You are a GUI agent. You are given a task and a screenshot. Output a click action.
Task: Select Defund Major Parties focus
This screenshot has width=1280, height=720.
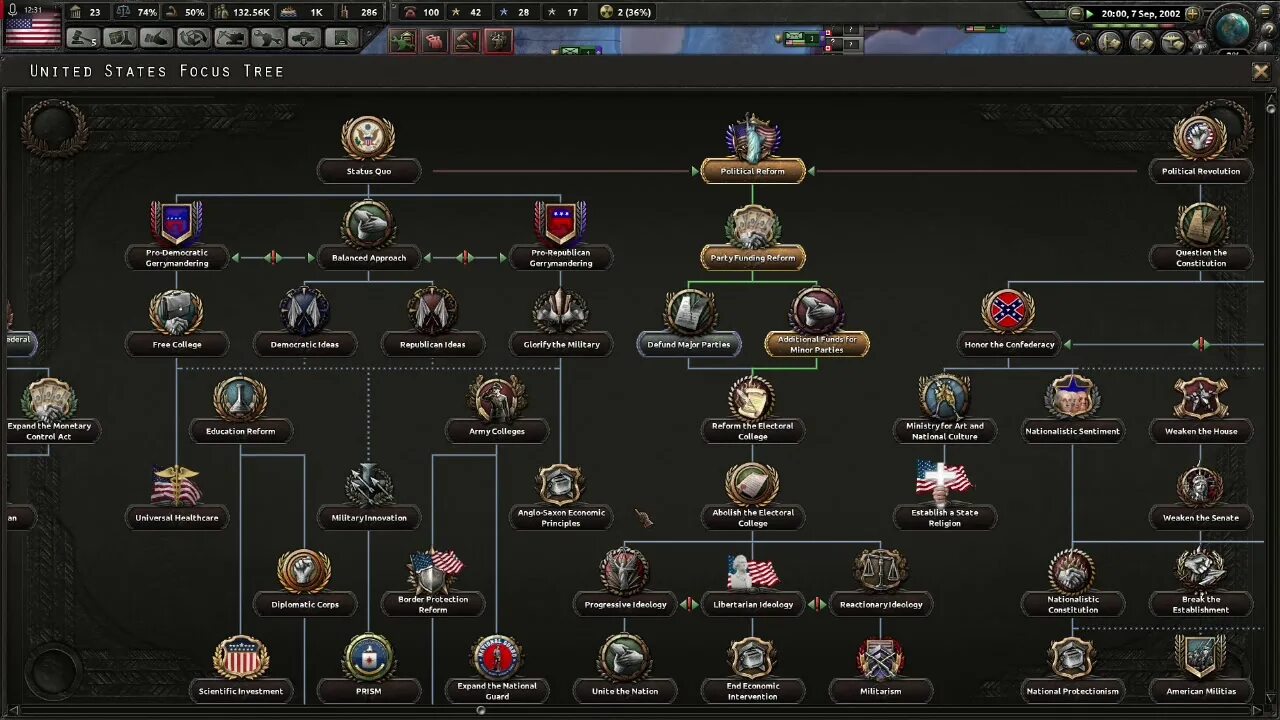click(x=689, y=344)
